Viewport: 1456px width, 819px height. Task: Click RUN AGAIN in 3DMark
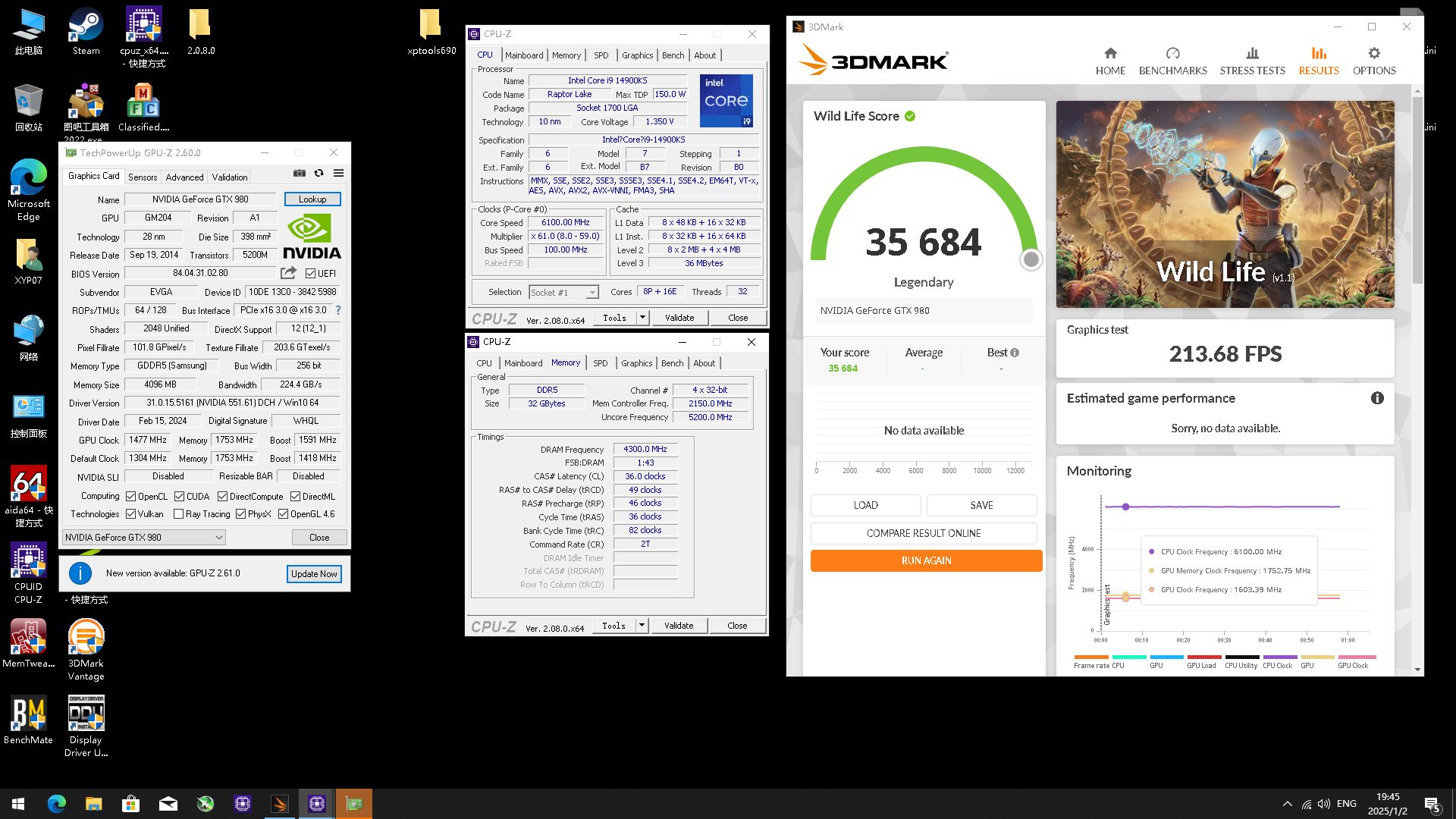tap(926, 560)
